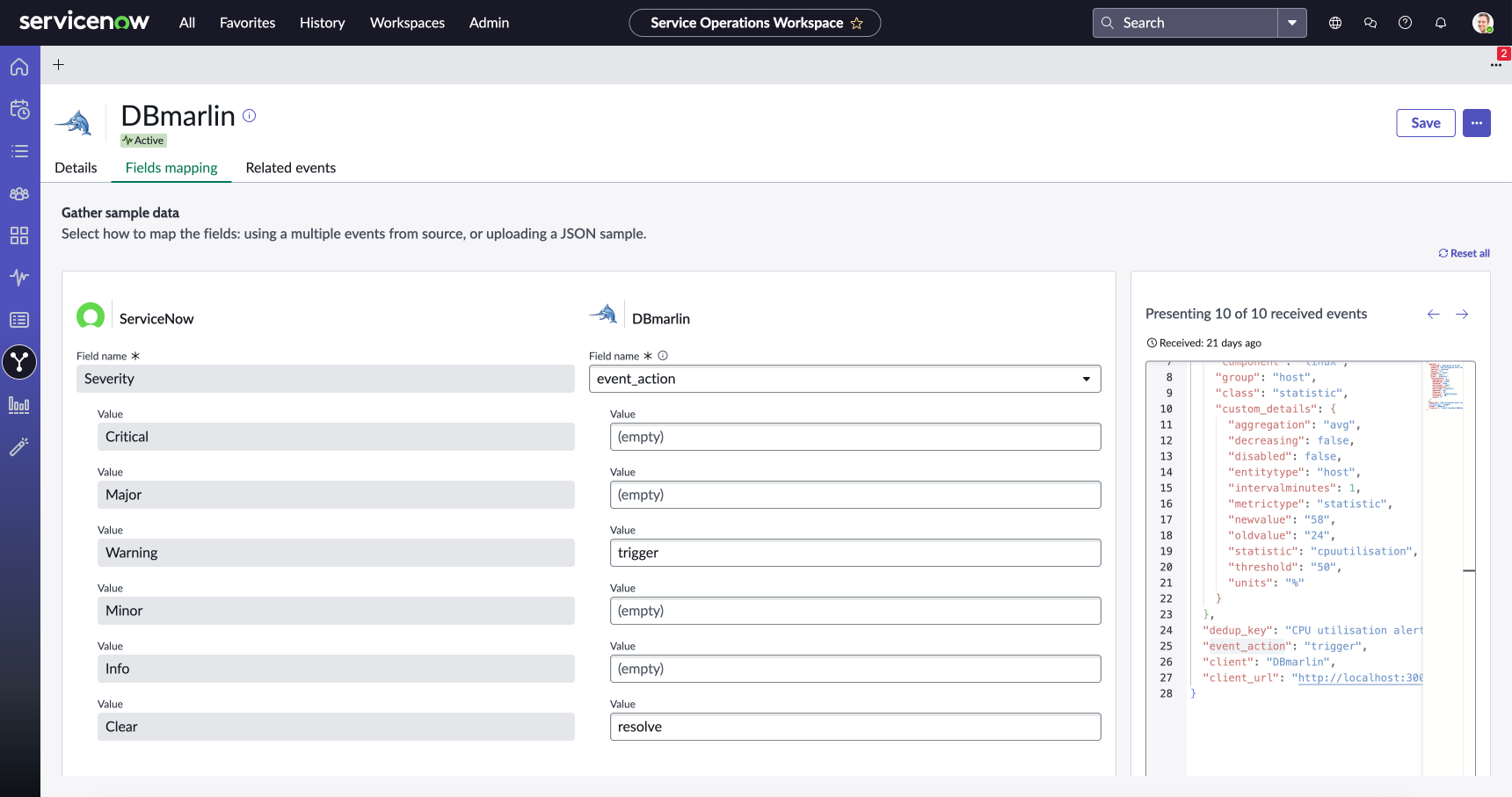
Task: Click info icon beside DBmarlin Field name
Action: coord(663,356)
